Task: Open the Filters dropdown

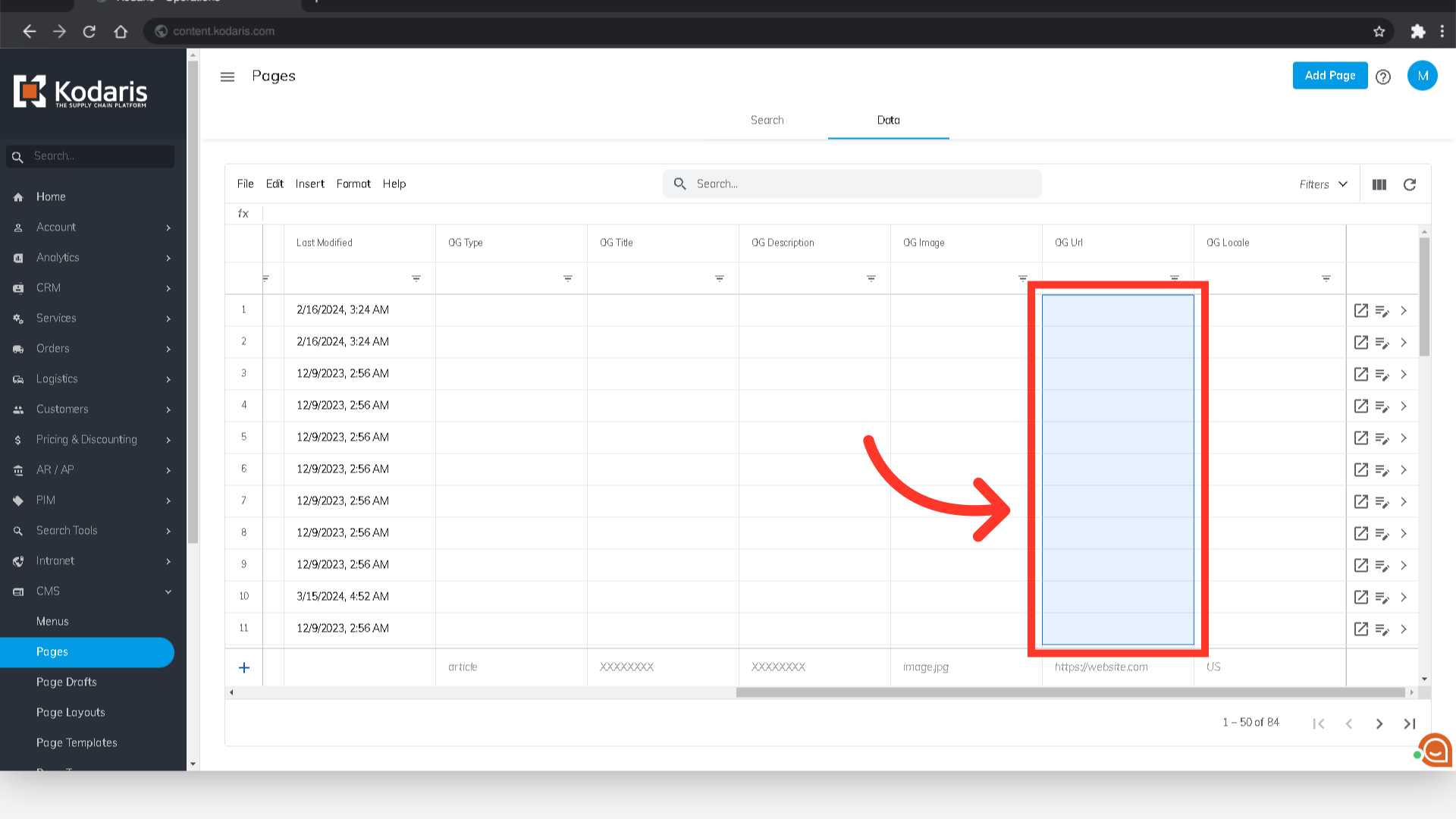Action: (x=1323, y=184)
